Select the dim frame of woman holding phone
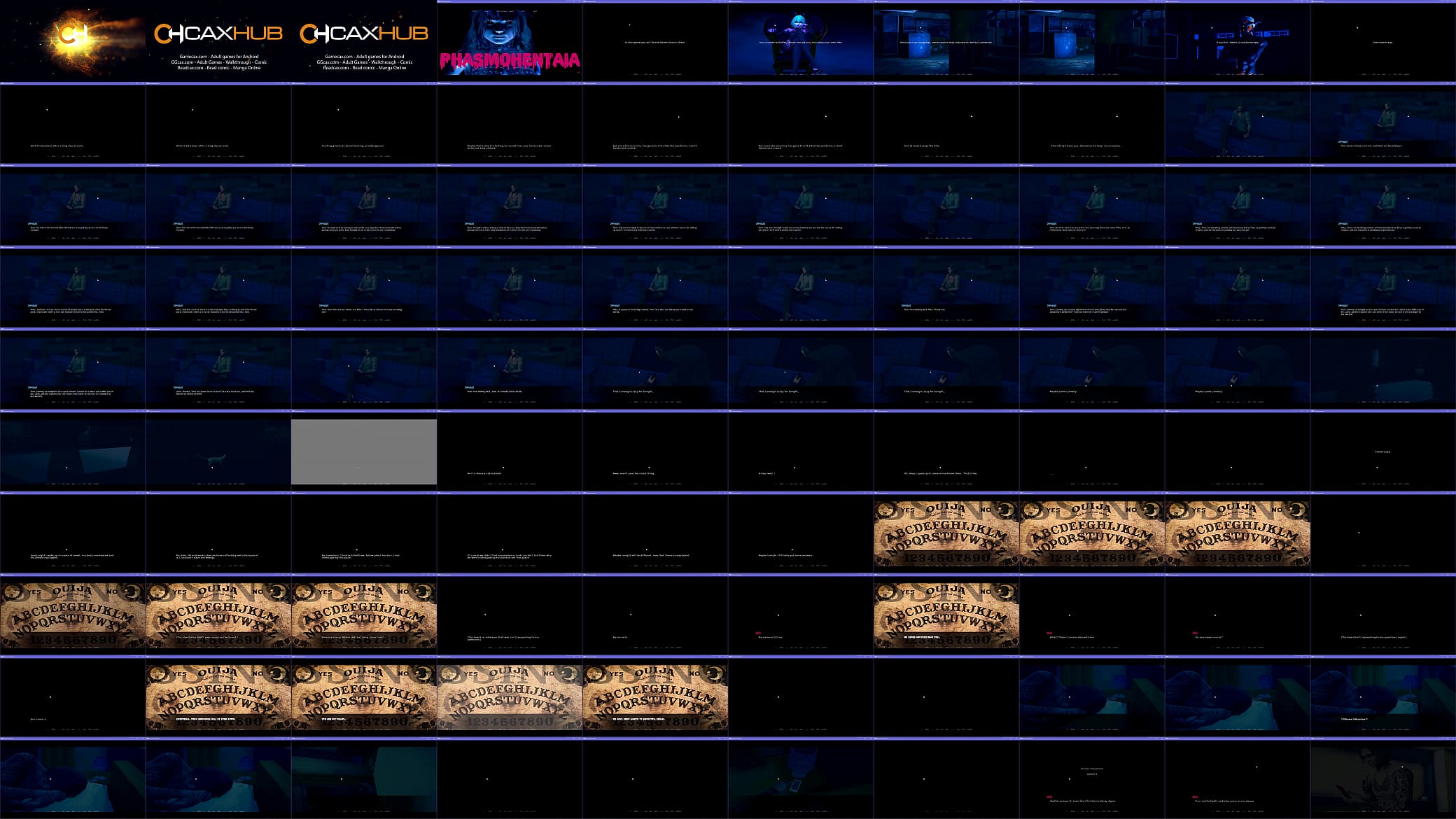1456x819 pixels. [1383, 778]
